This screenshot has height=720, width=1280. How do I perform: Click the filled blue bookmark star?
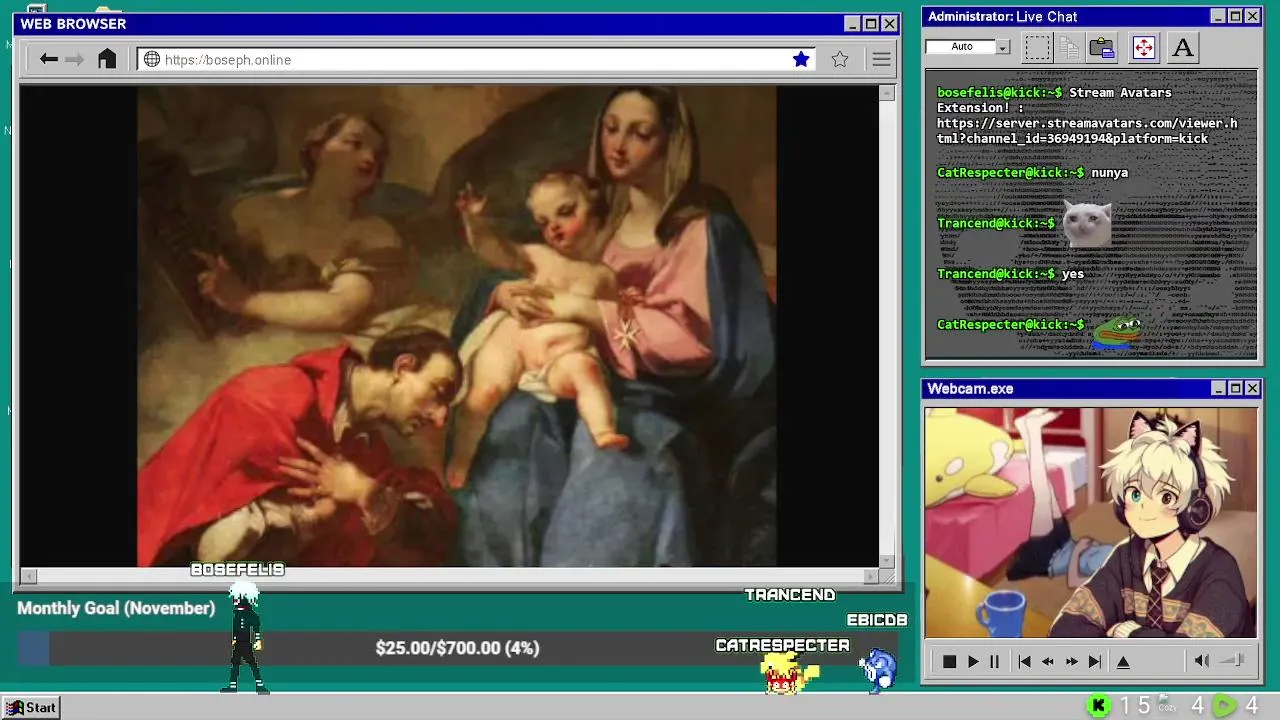click(x=801, y=59)
